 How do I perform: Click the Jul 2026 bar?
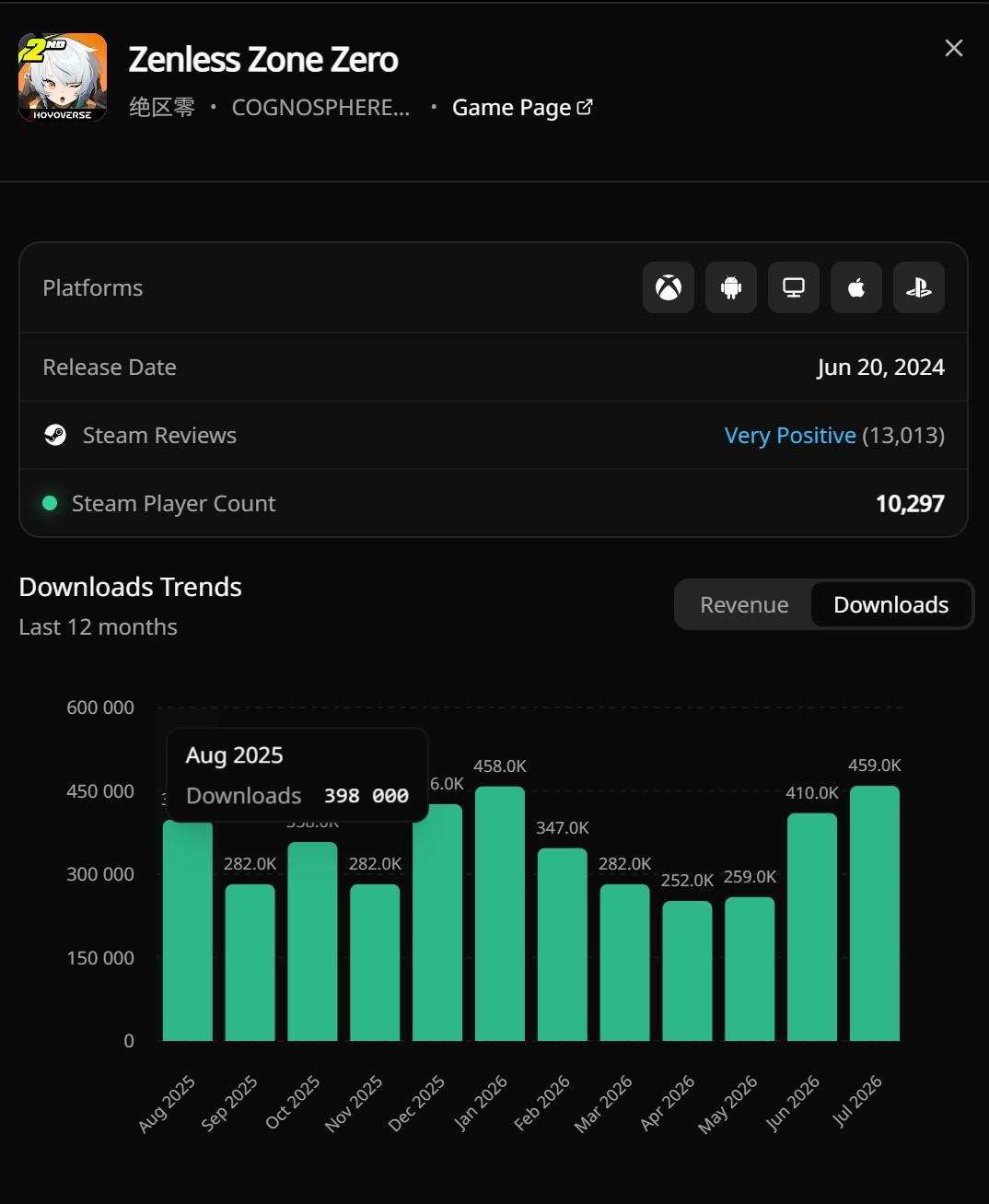click(x=875, y=914)
